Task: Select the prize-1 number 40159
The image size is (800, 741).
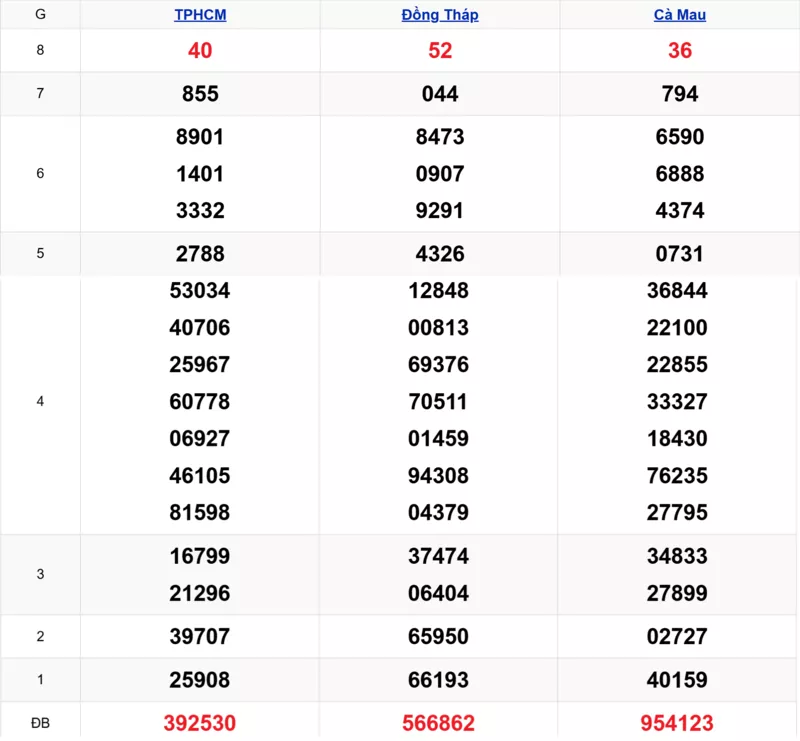Action: pos(680,680)
